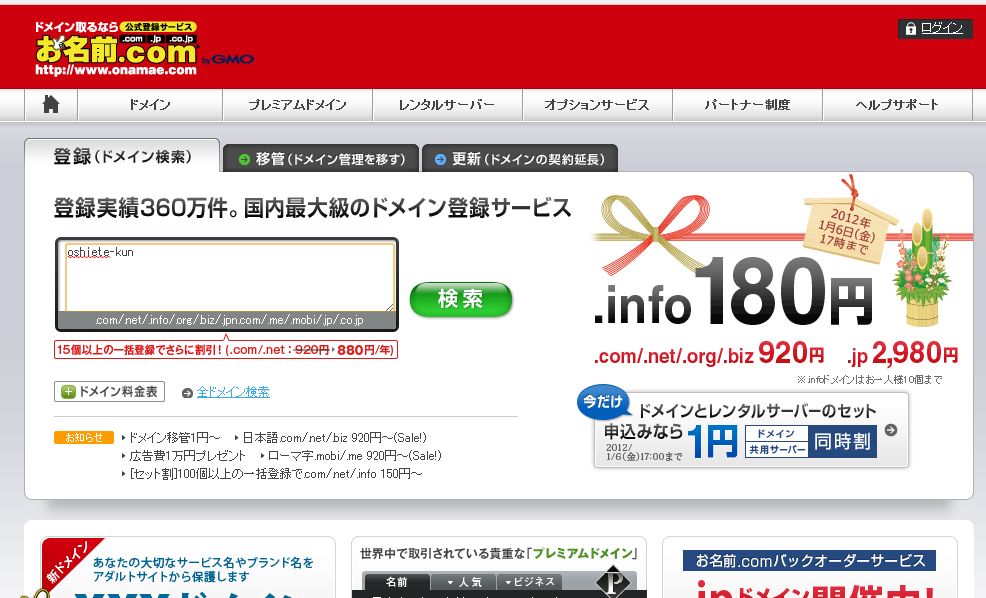Select the 名前 tab in premium domain panel
Screen dimensions: 986x598
(x=396, y=582)
